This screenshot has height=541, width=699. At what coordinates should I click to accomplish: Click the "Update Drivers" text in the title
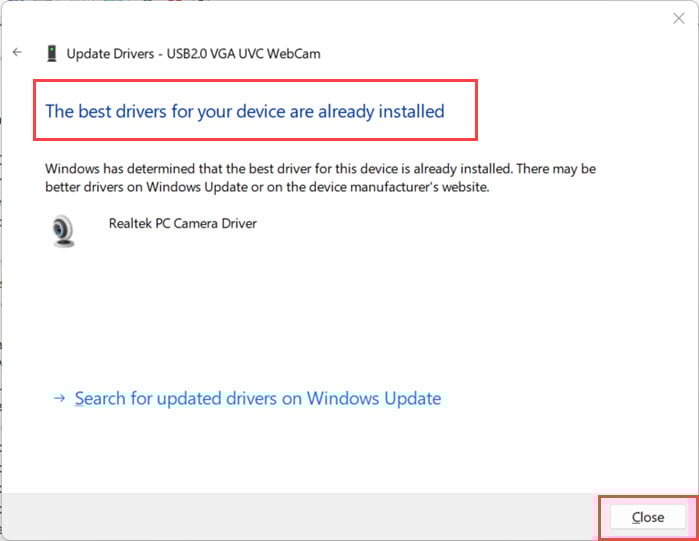(110, 54)
